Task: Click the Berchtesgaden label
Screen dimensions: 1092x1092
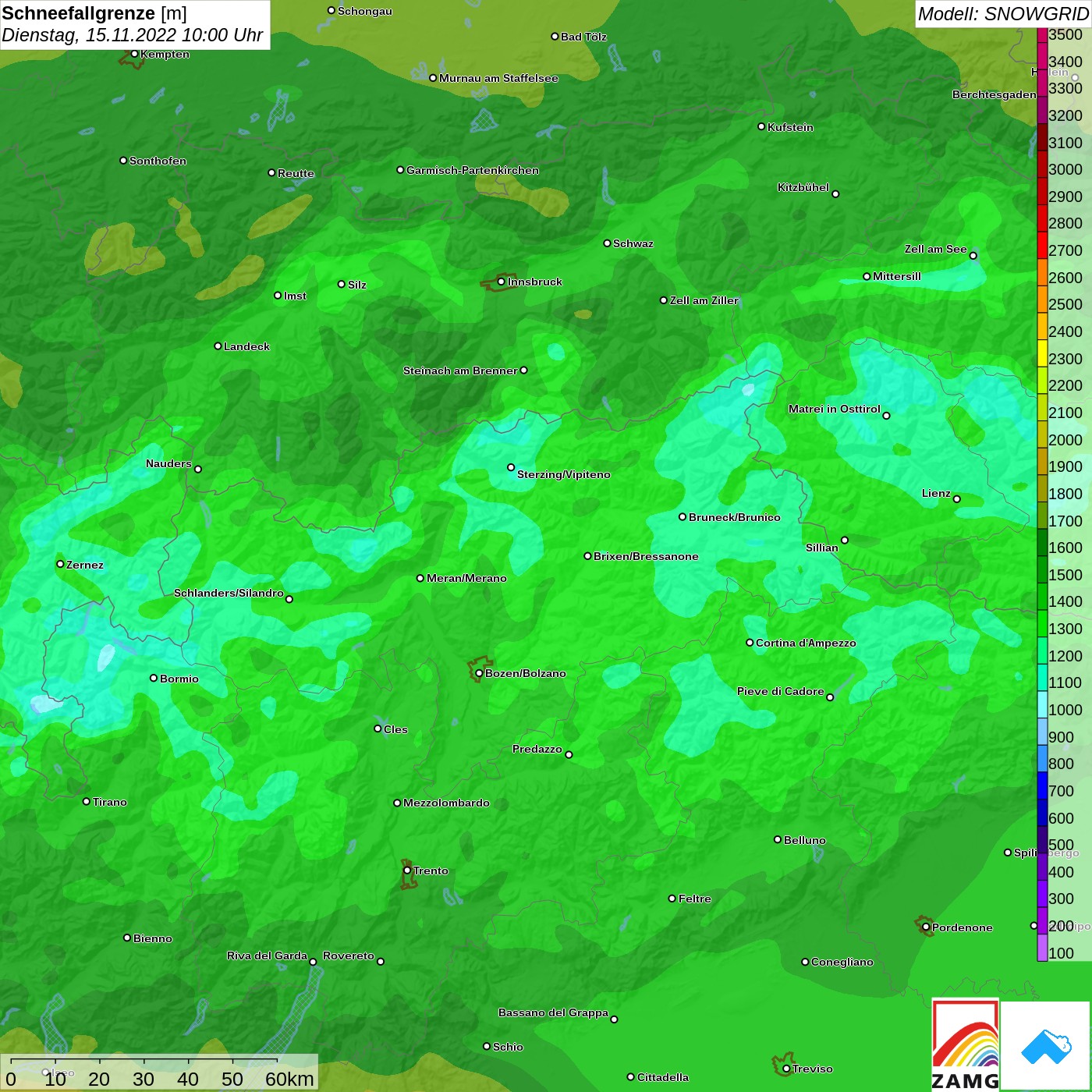Action: pyautogui.click(x=994, y=94)
